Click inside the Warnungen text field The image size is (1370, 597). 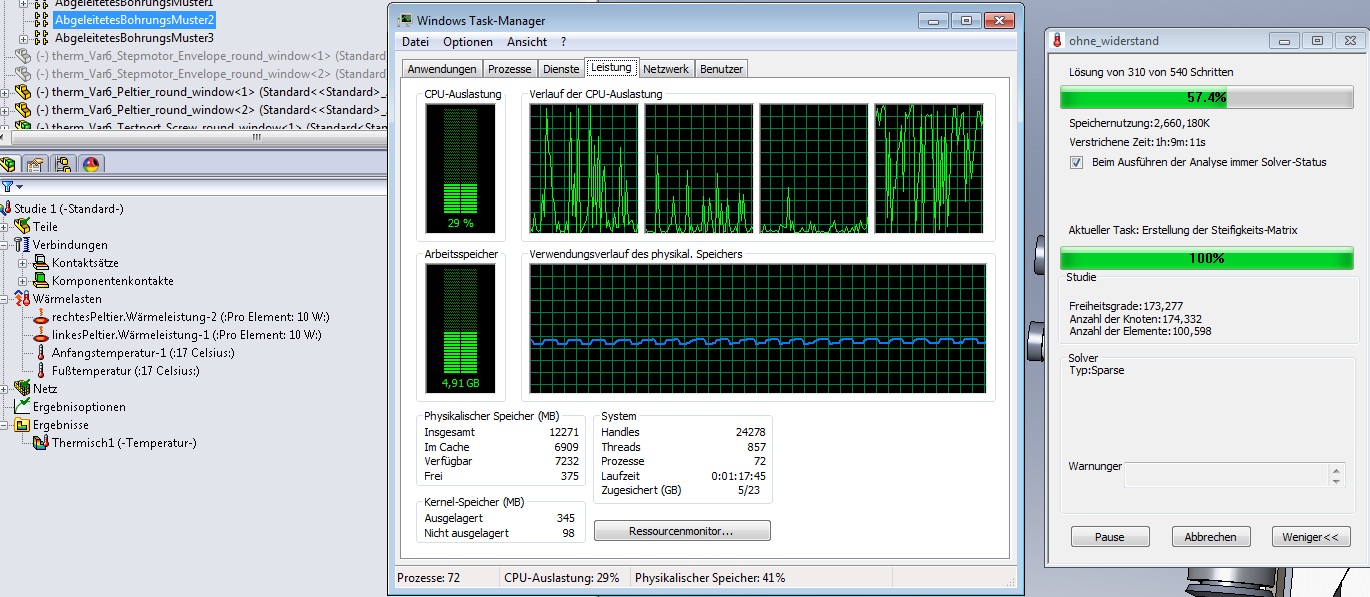[x=1235, y=475]
